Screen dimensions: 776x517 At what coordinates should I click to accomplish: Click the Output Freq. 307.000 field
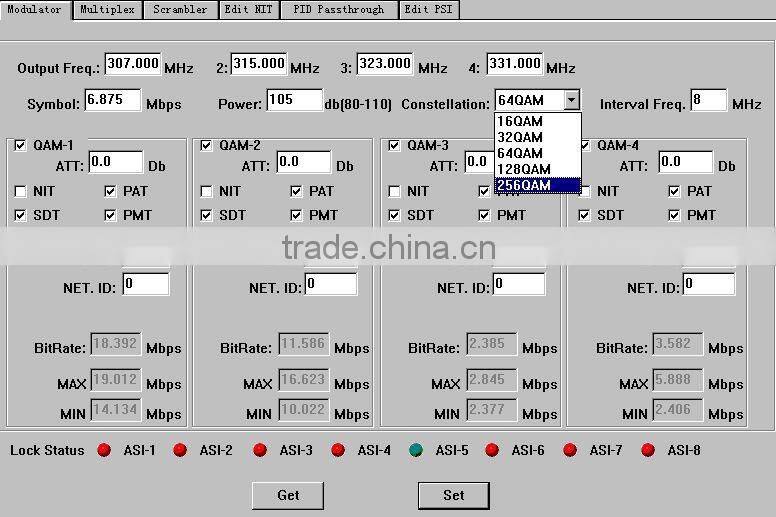click(133, 64)
